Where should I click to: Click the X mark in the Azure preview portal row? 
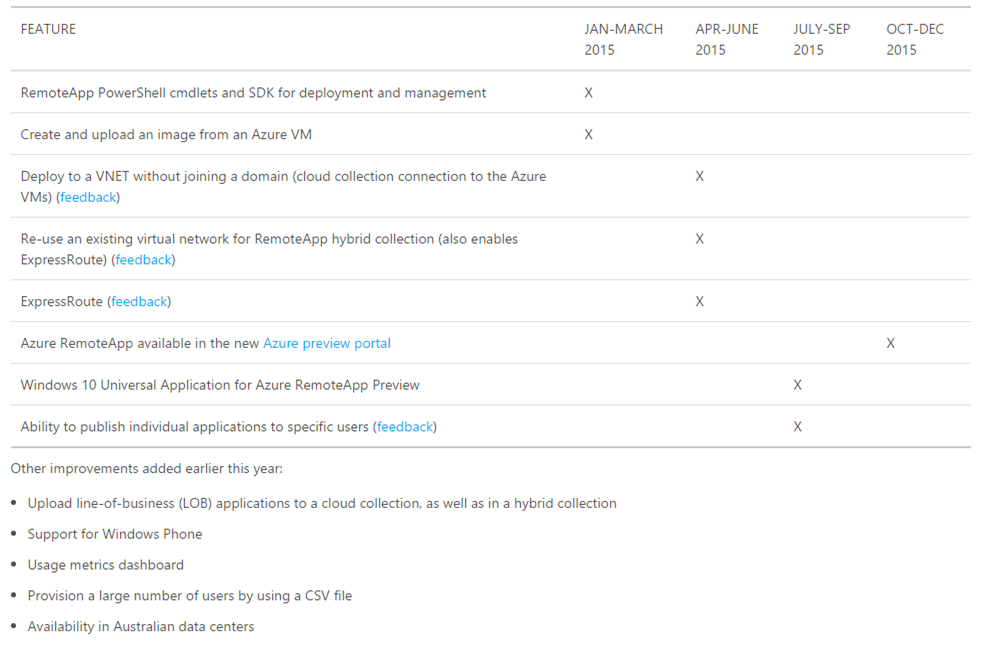point(890,343)
